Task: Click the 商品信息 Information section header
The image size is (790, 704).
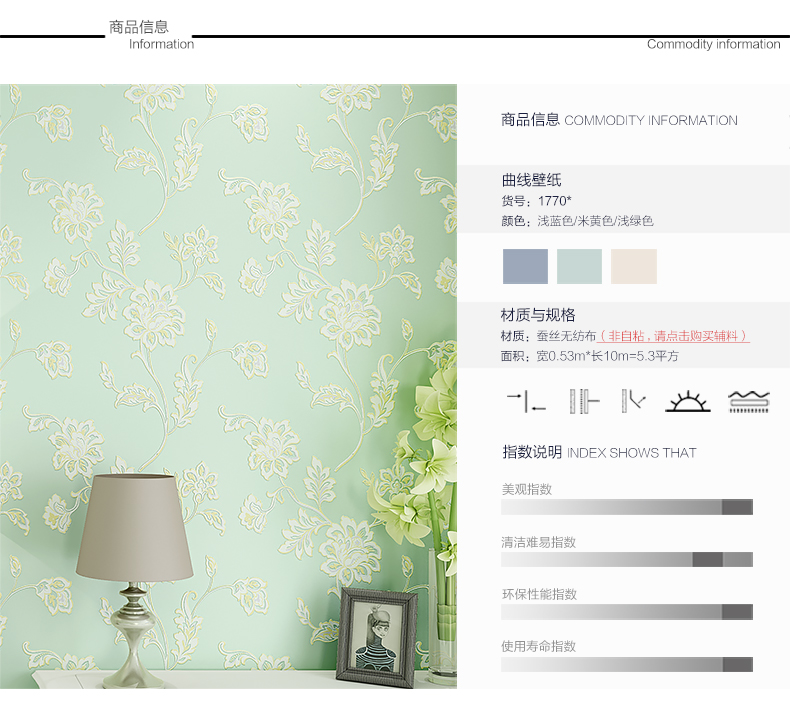Action: [x=151, y=35]
